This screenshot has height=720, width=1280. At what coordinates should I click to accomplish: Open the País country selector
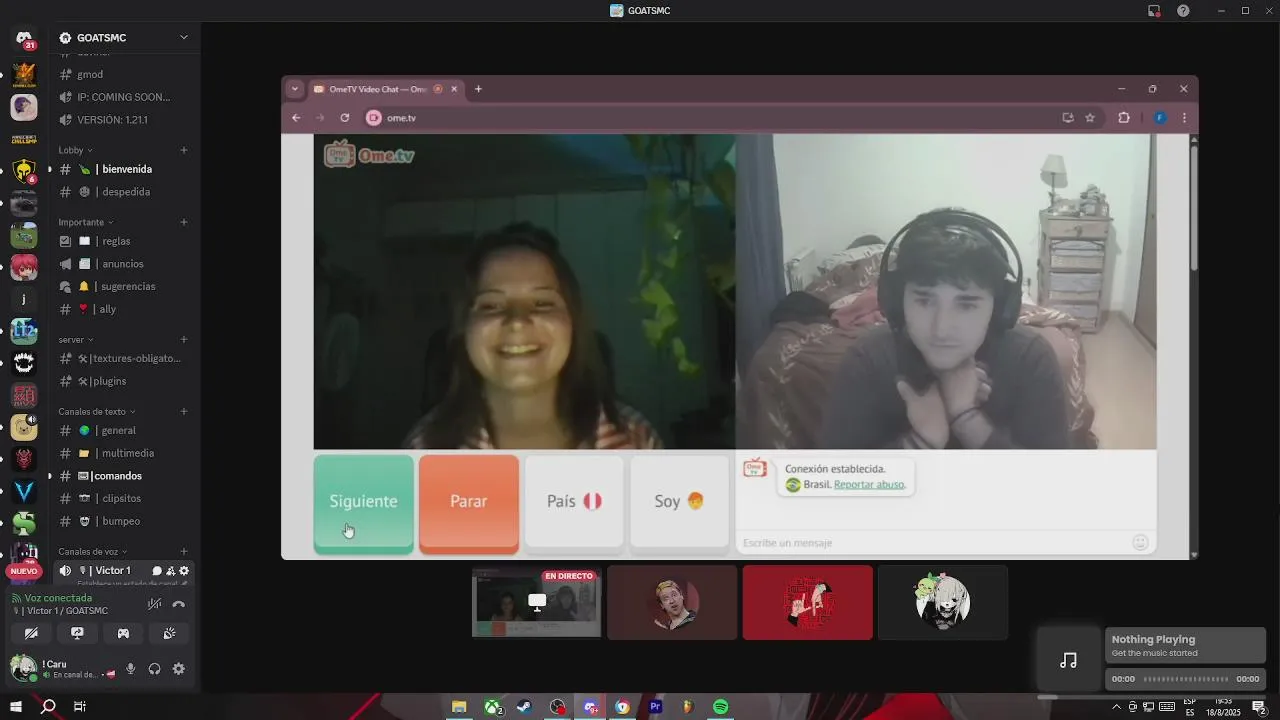point(574,502)
